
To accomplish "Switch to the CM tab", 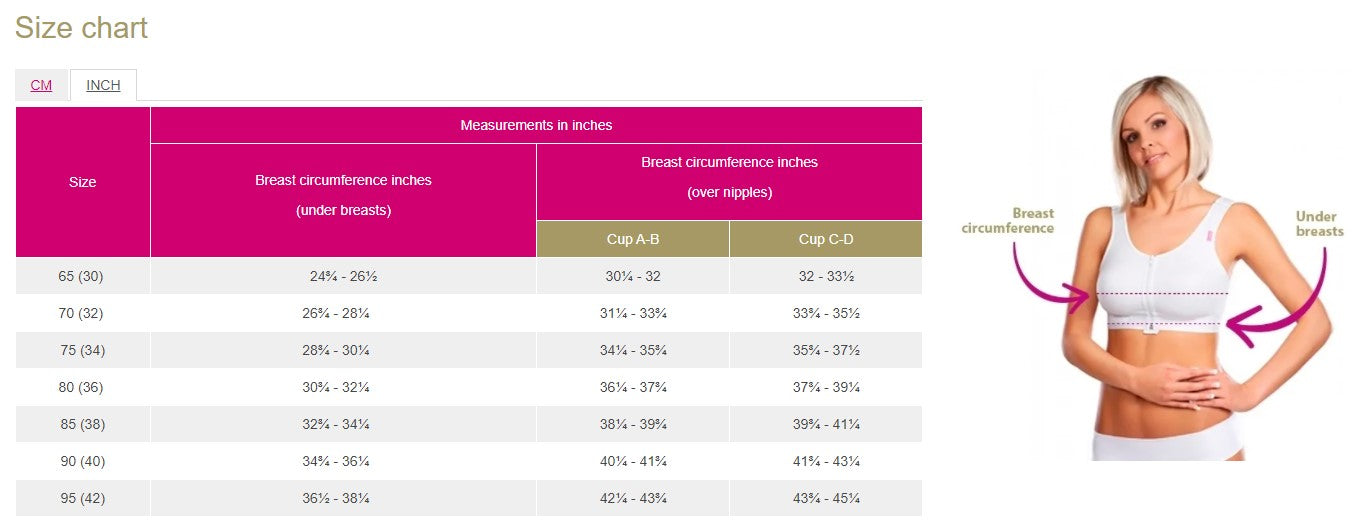I will click(41, 85).
